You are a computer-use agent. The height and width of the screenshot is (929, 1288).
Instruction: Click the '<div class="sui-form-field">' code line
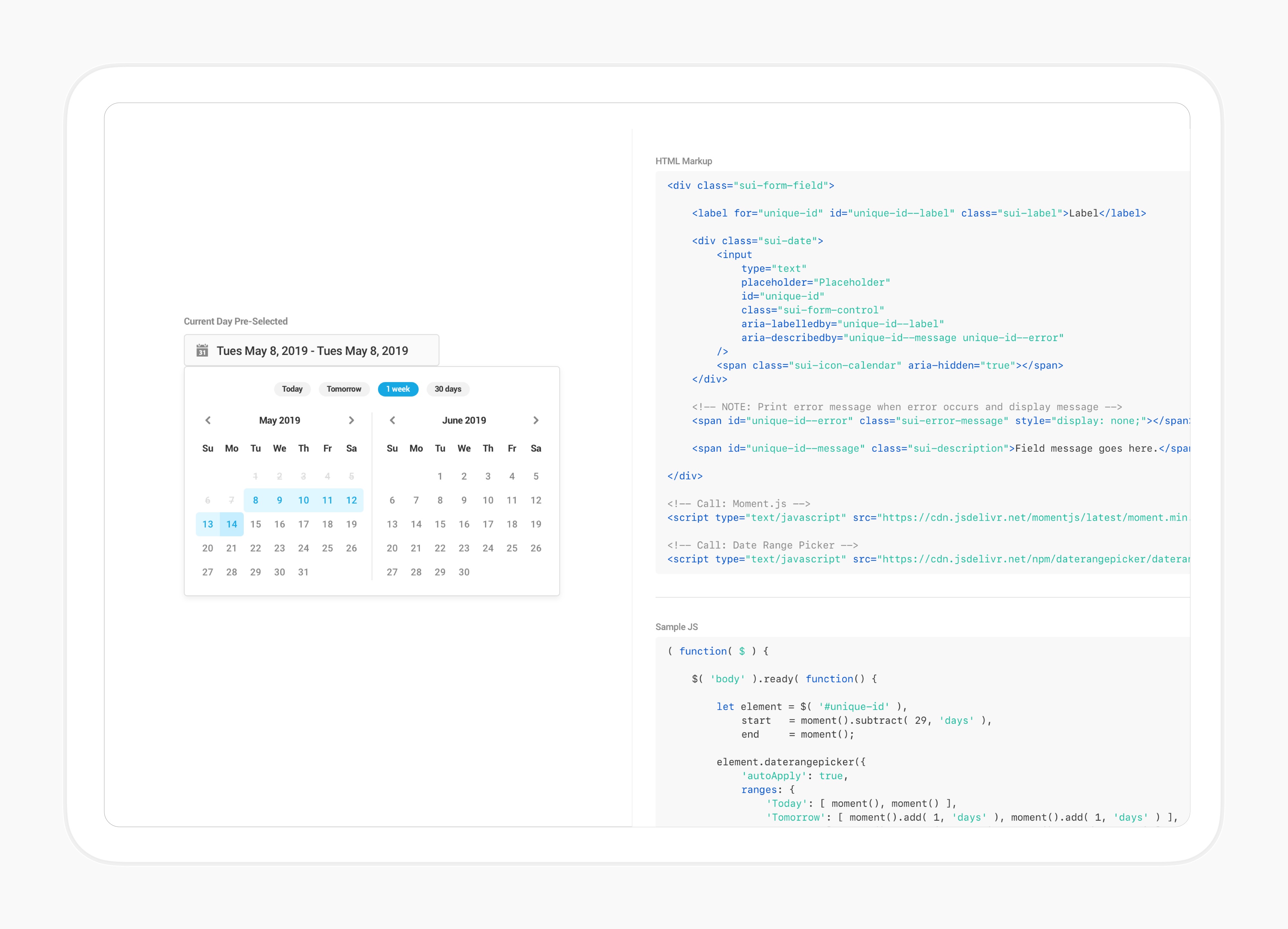[751, 186]
